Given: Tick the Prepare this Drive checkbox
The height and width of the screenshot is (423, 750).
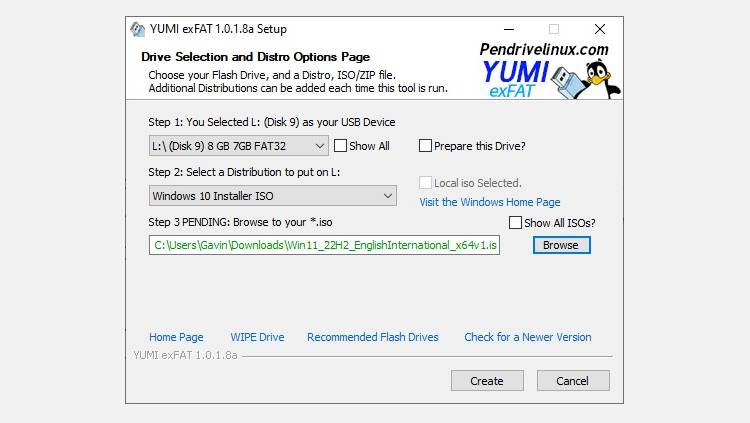Looking at the screenshot, I should pos(425,145).
